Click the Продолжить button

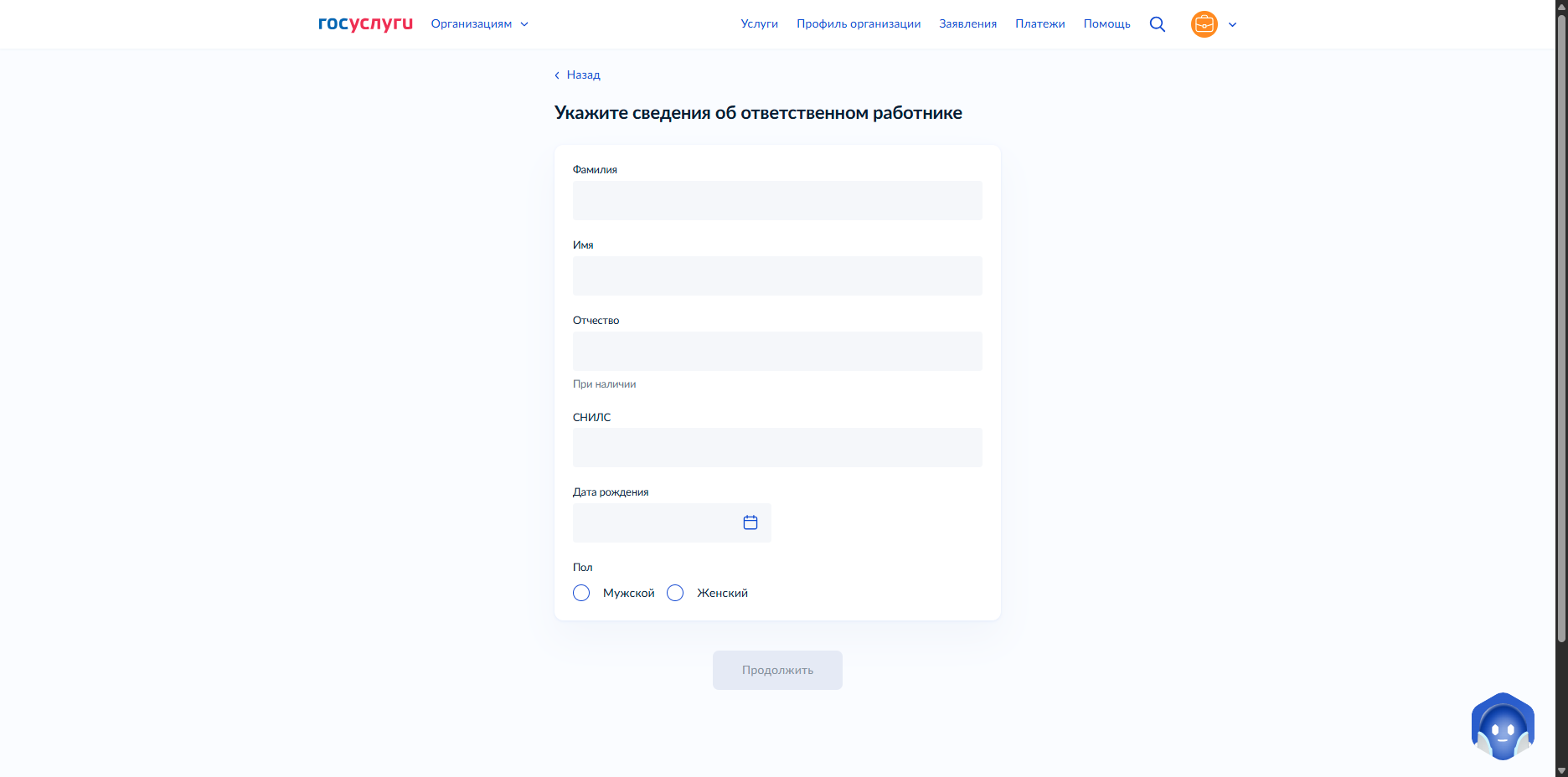[777, 670]
